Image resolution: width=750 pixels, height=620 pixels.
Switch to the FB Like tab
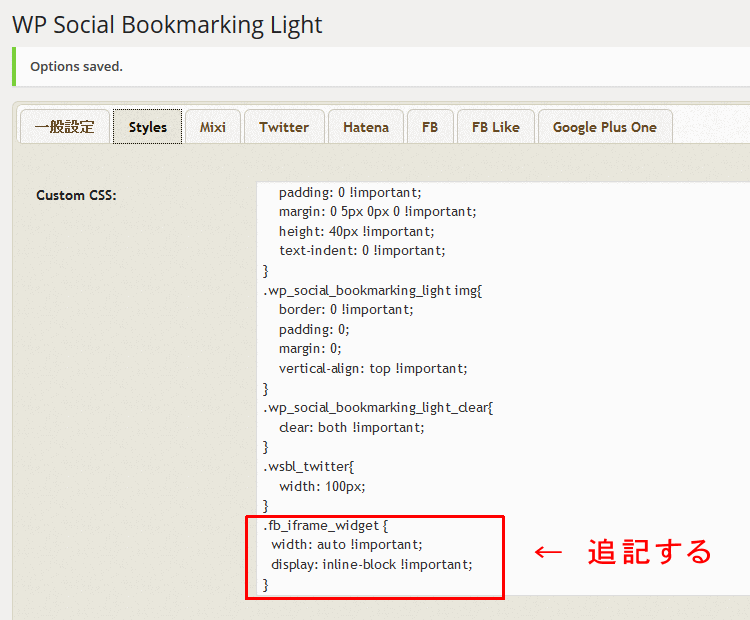[496, 127]
